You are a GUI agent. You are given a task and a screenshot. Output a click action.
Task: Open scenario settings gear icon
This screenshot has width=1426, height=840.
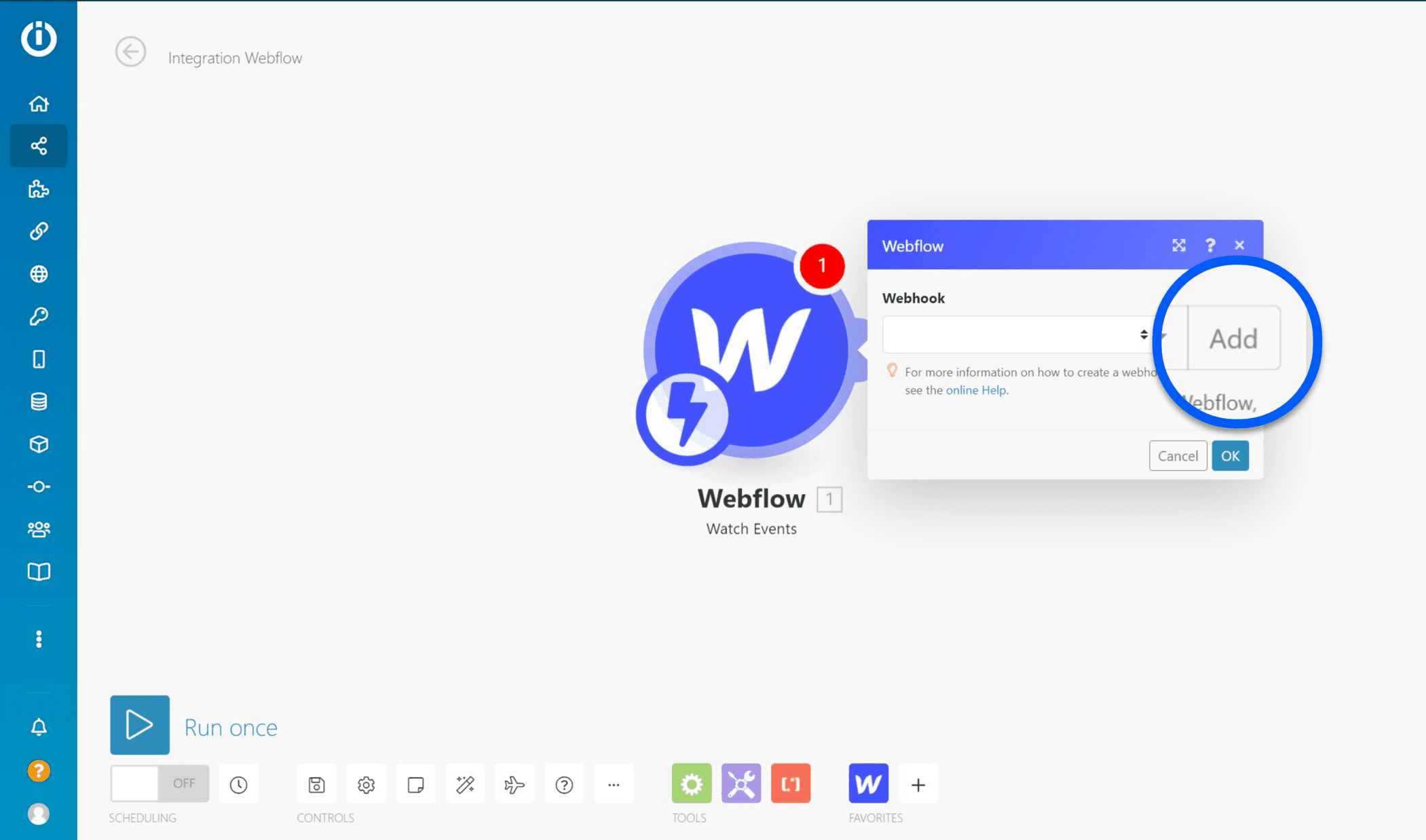(366, 784)
